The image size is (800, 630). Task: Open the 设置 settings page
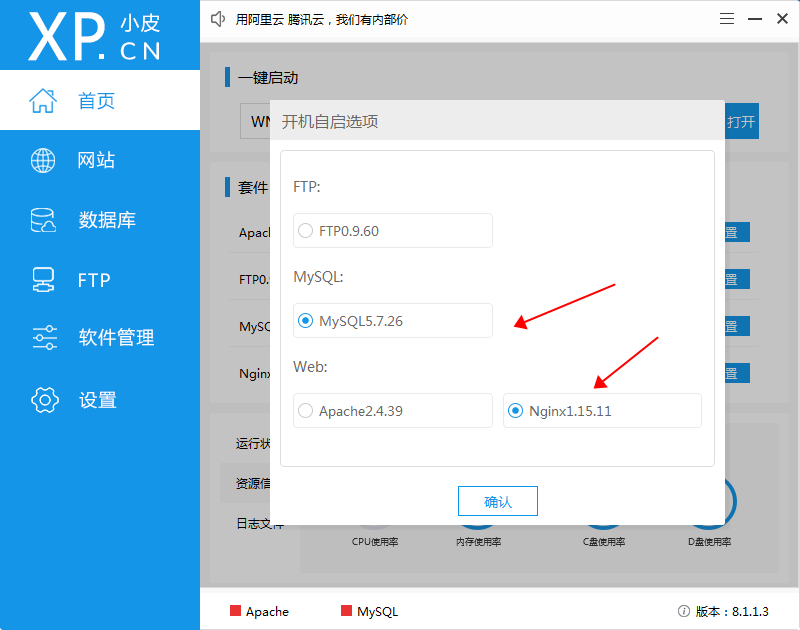[100, 399]
